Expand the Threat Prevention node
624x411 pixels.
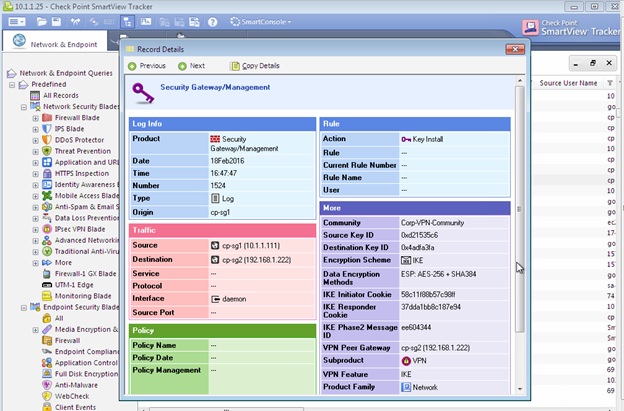point(35,152)
